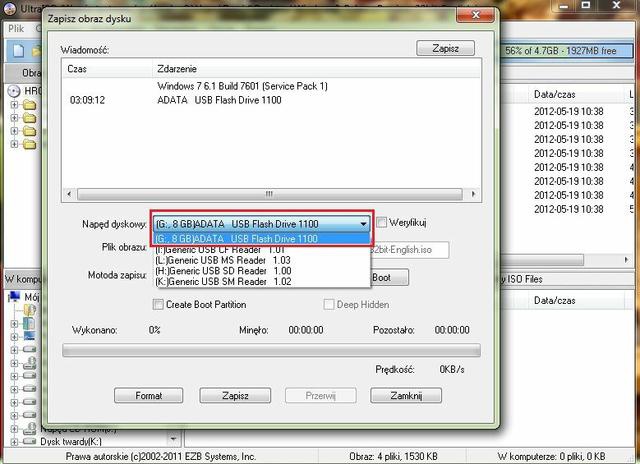Tick the Deep Hidden checkbox
The image size is (640, 464).
[329, 304]
